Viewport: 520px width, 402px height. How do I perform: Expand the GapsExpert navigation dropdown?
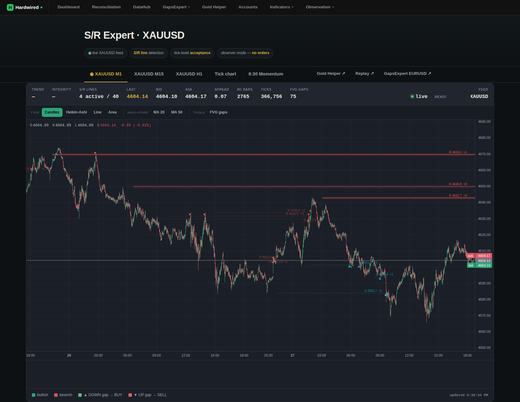tap(176, 7)
